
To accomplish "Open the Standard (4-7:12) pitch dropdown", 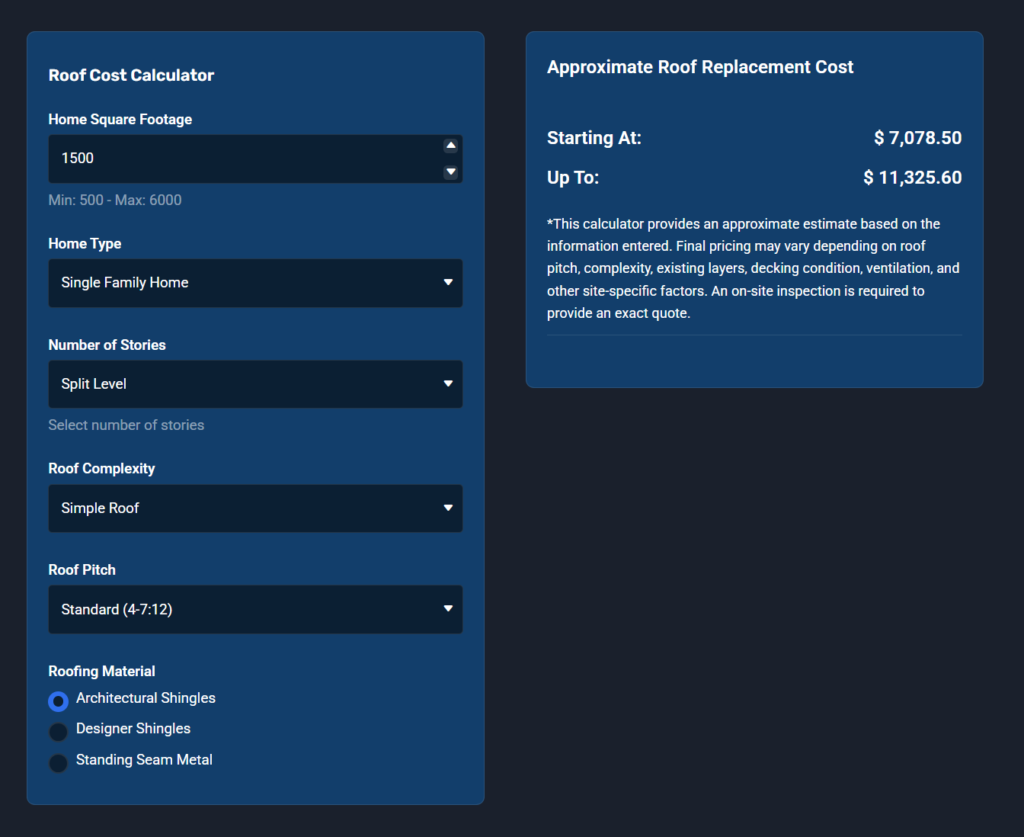I will (x=240, y=609).
